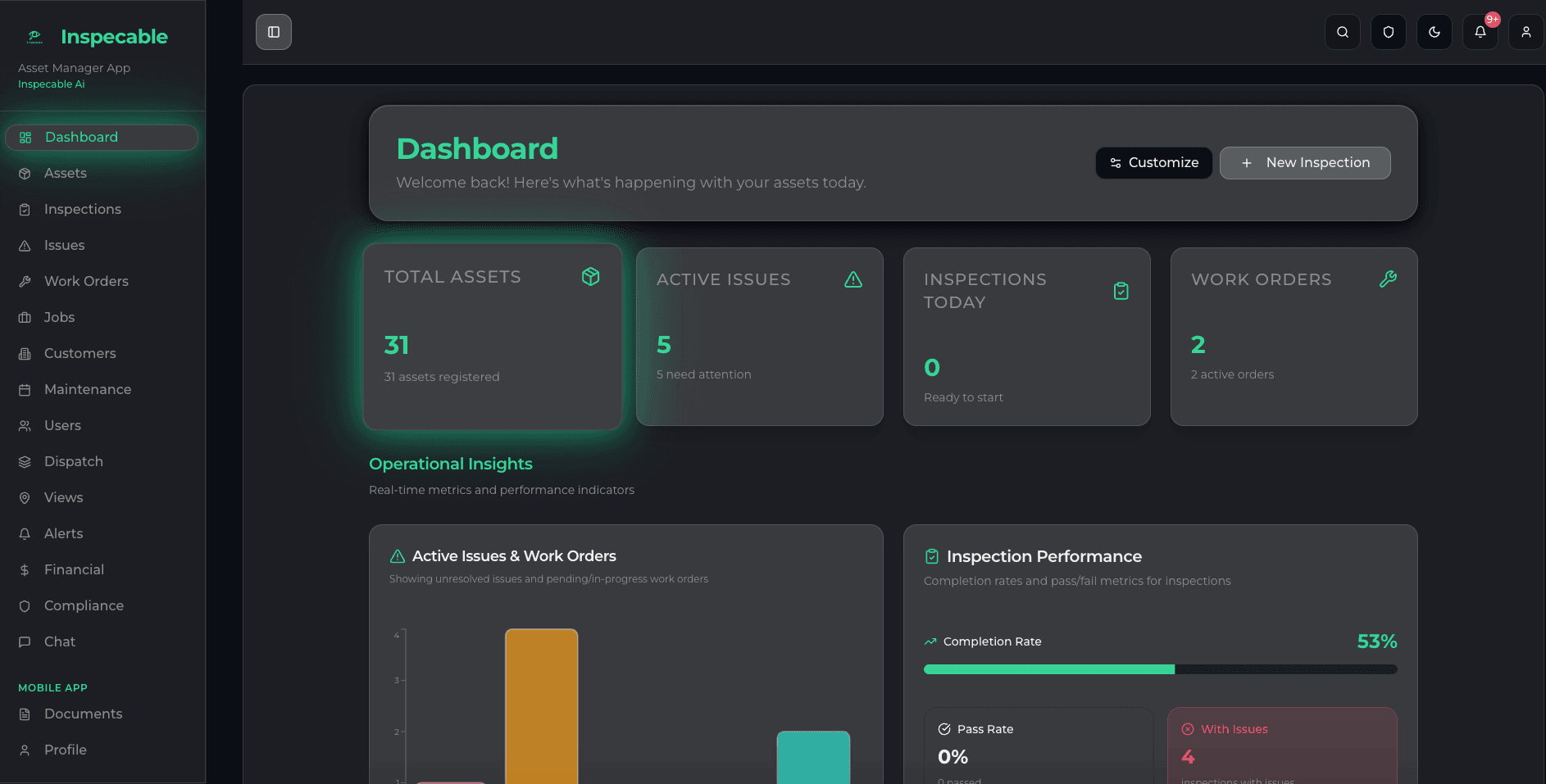Click the Customize button
The height and width of the screenshot is (784, 1546).
(1153, 163)
